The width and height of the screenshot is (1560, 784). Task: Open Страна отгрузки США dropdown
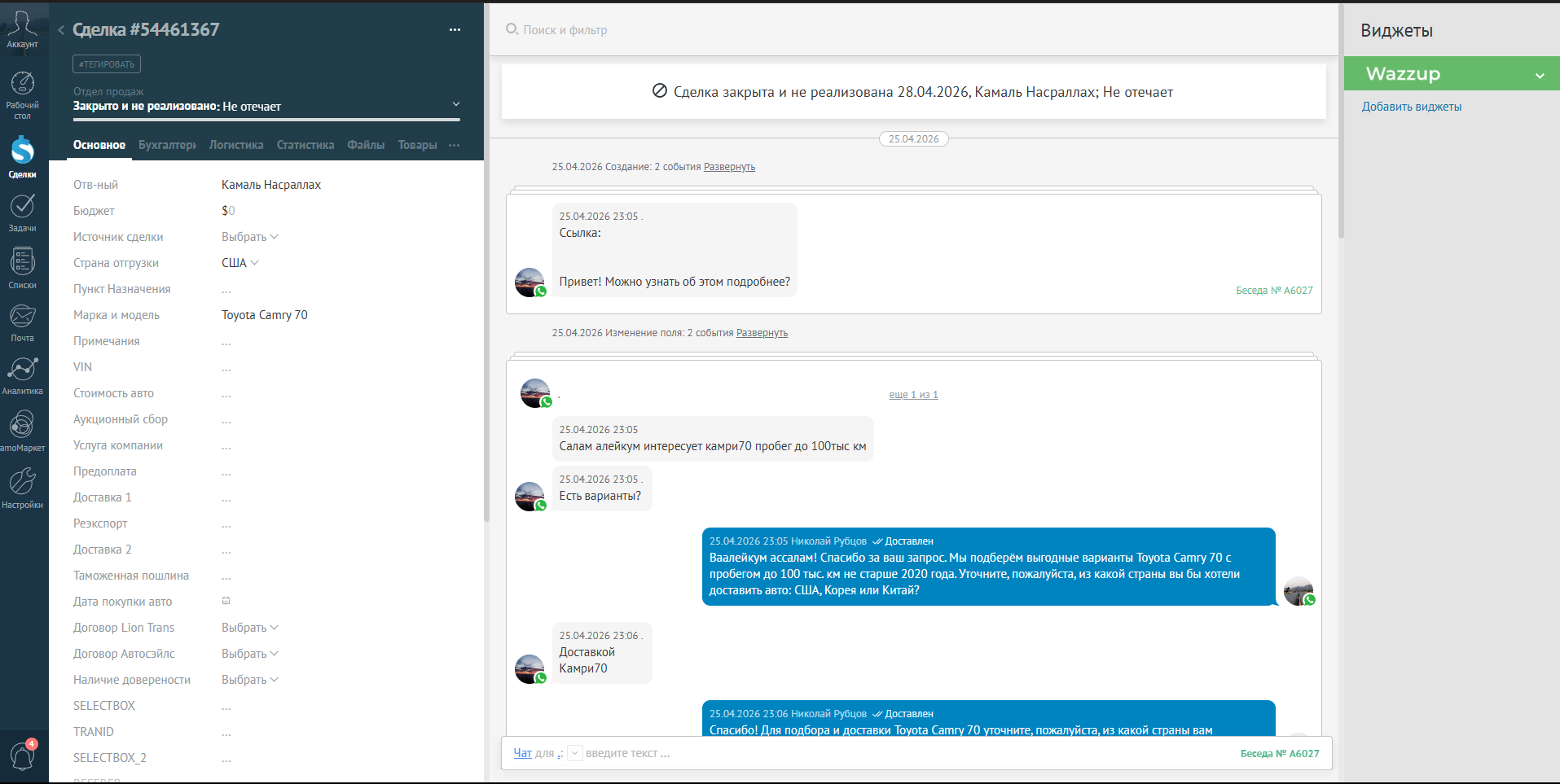239,263
